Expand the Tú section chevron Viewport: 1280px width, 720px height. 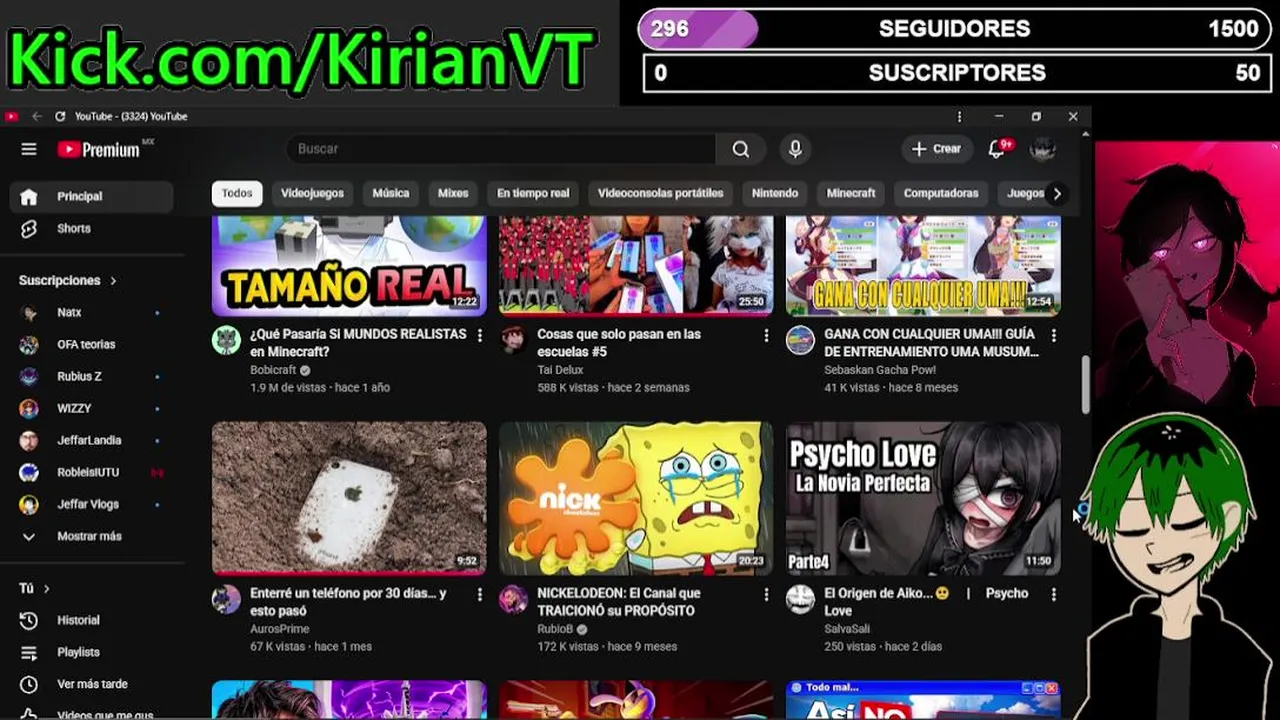[x=46, y=589]
